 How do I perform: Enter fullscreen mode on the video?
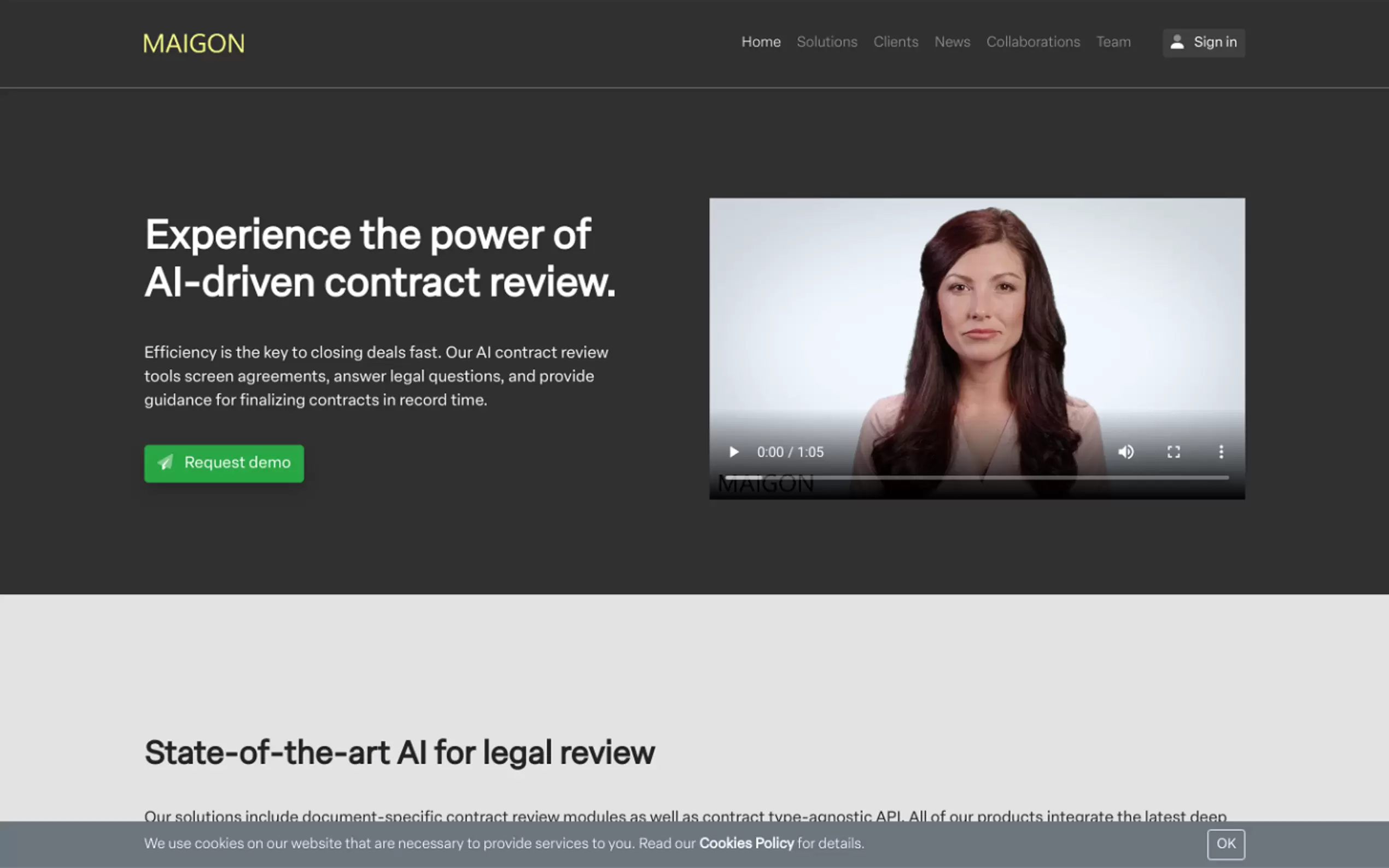pos(1174,452)
